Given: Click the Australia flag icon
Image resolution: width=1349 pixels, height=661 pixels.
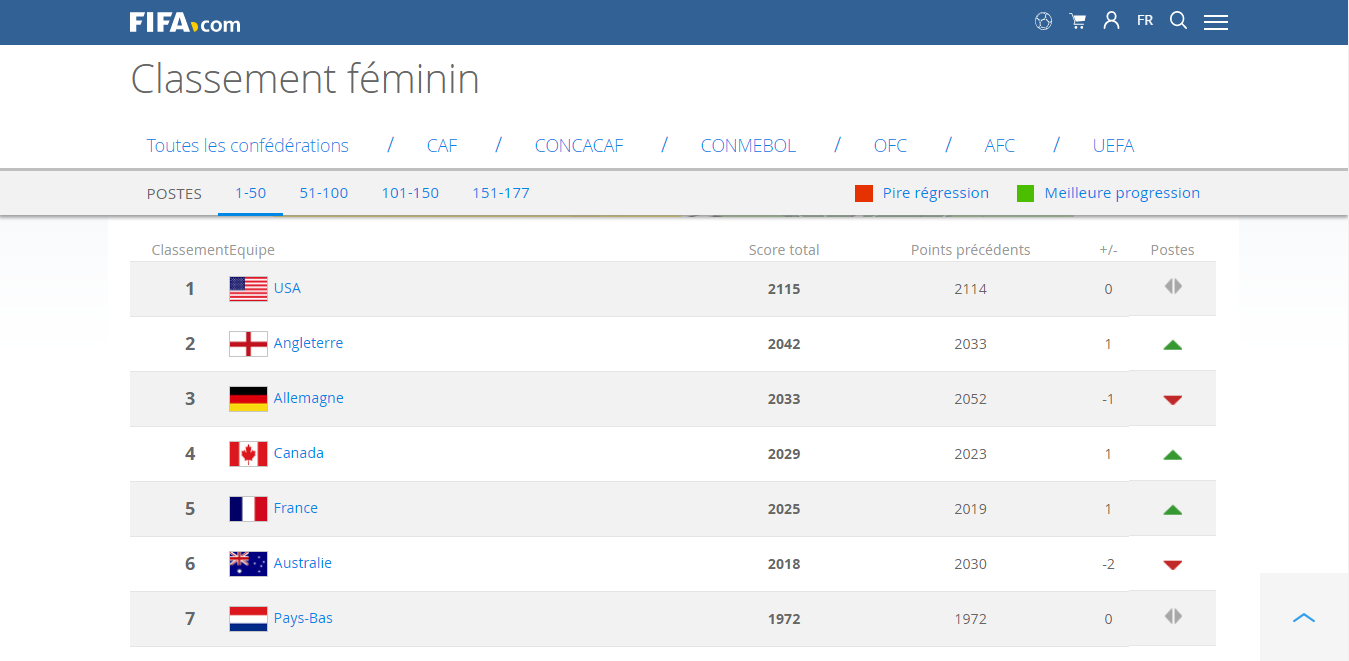Looking at the screenshot, I should [248, 564].
